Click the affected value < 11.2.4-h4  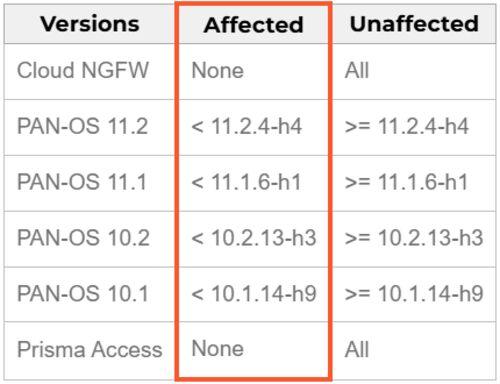click(x=247, y=126)
